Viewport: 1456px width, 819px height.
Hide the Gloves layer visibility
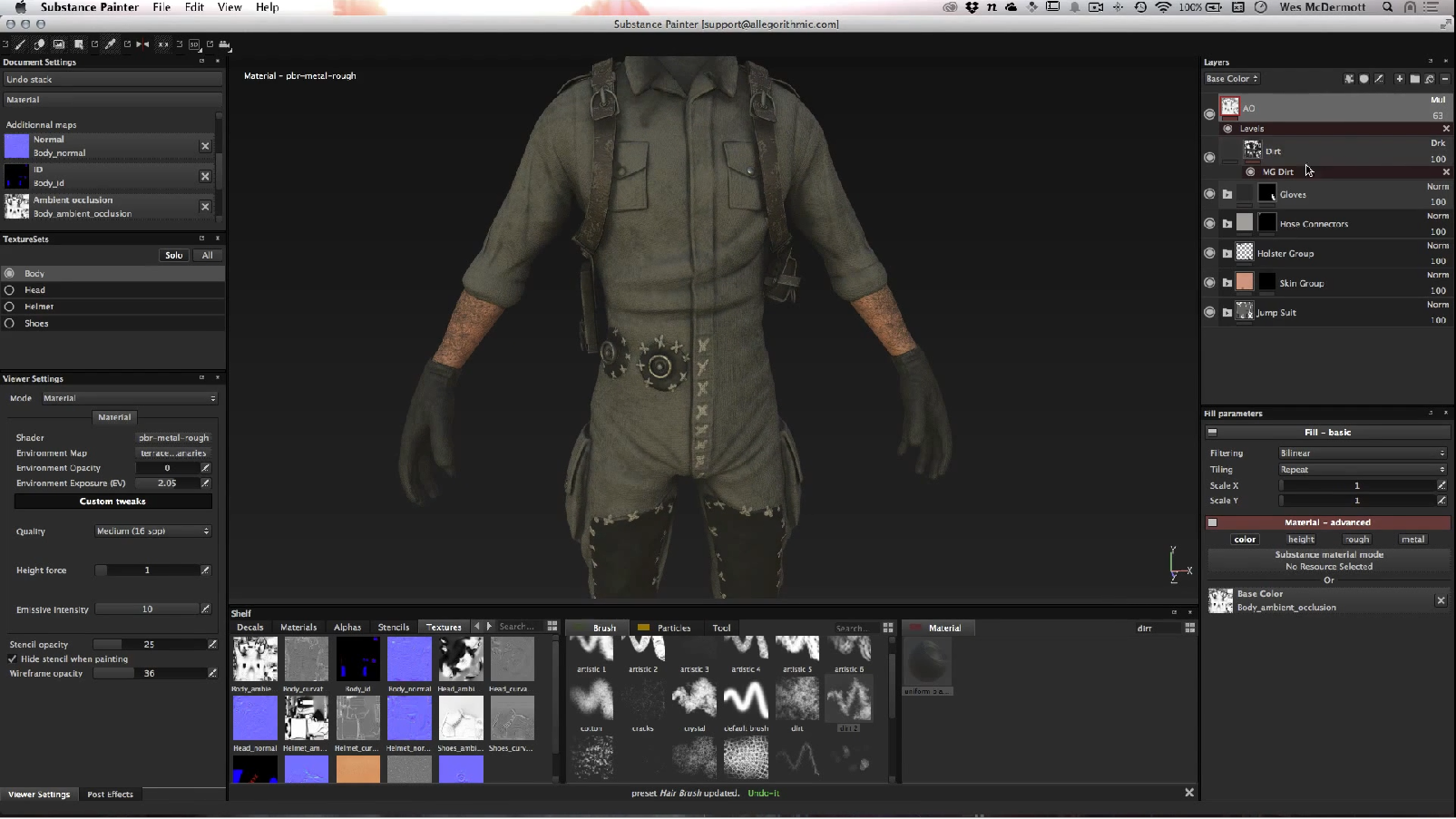(1209, 194)
